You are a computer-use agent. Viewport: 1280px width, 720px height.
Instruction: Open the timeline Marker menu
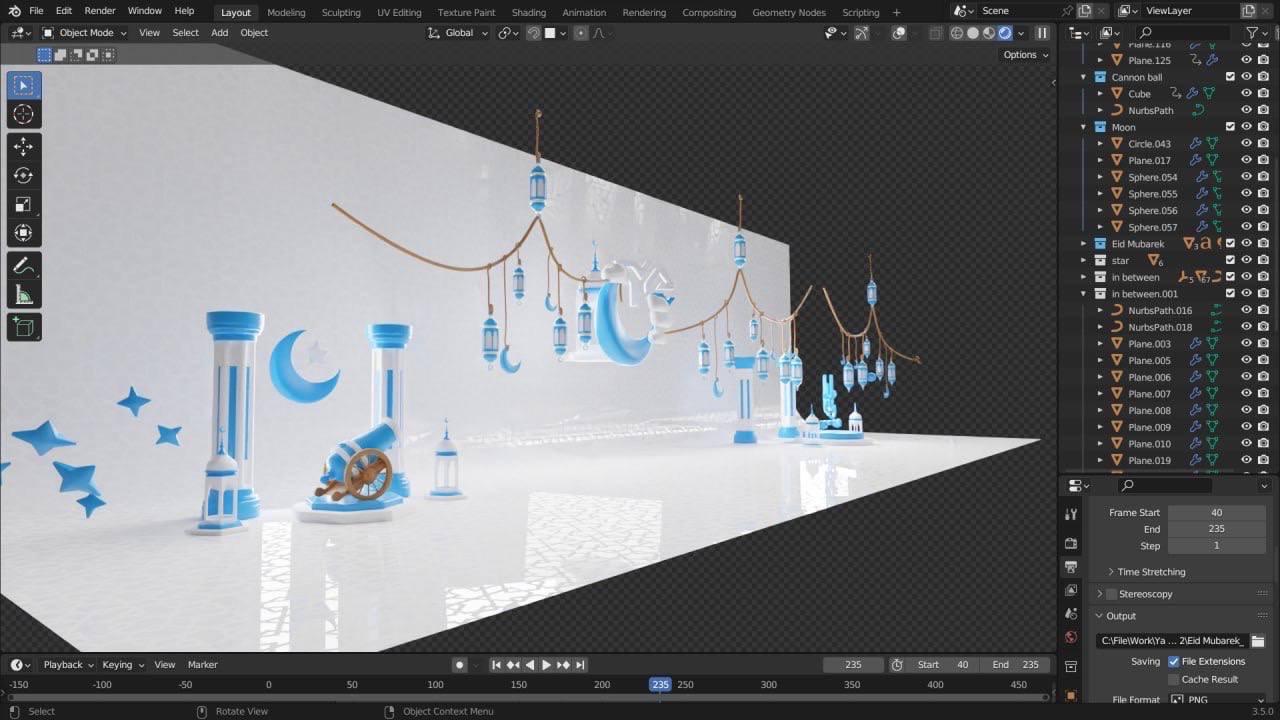tap(203, 665)
